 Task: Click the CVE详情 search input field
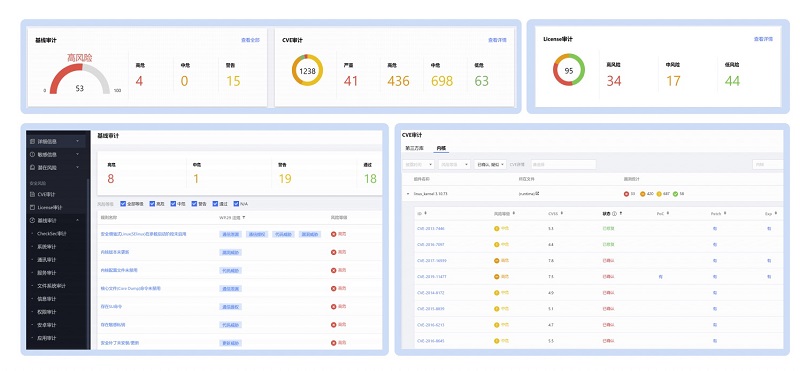click(x=563, y=164)
